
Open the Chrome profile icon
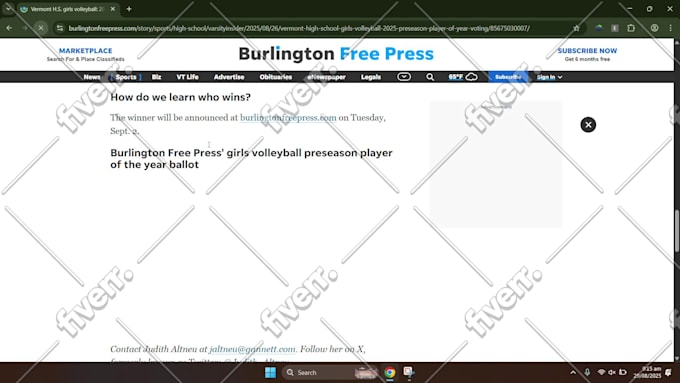654,28
